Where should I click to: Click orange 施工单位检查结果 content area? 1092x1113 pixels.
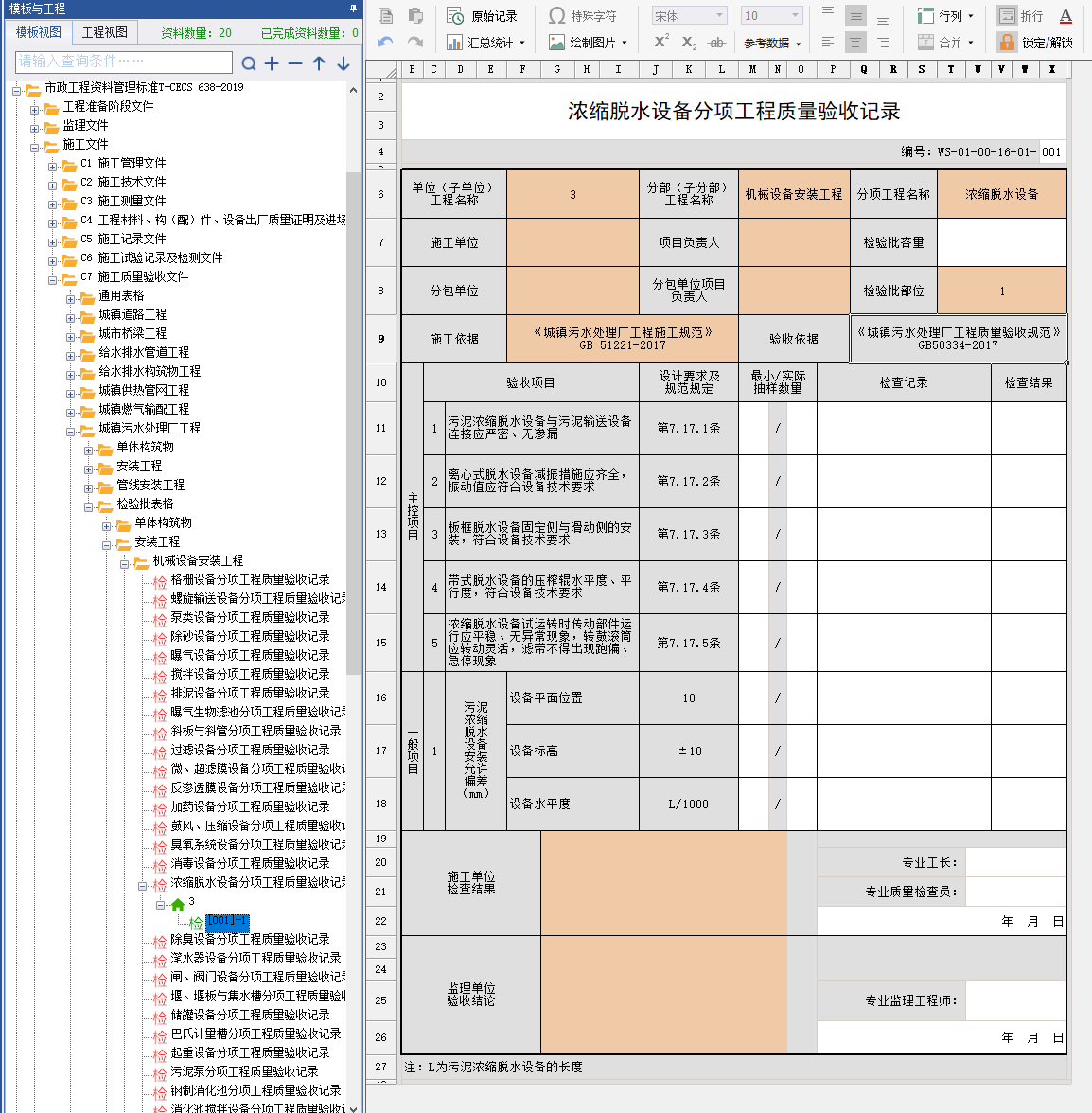pyautogui.click(x=663, y=883)
